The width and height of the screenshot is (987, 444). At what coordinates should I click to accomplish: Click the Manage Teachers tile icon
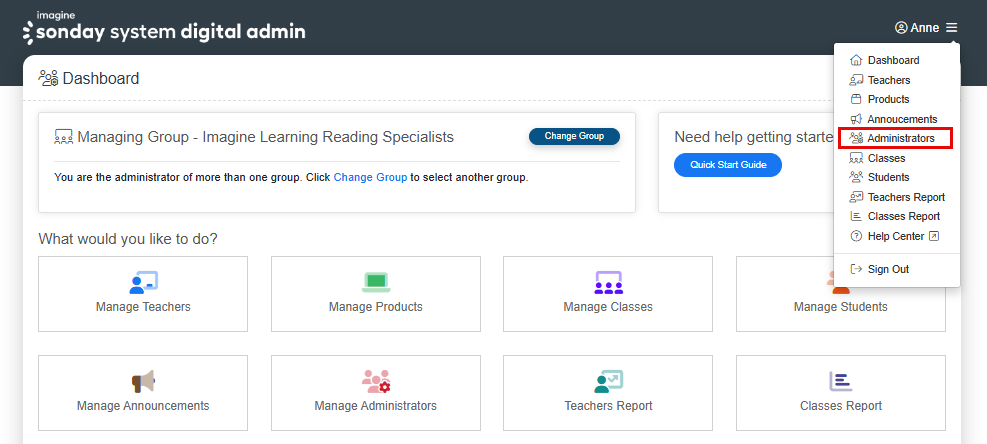[143, 282]
